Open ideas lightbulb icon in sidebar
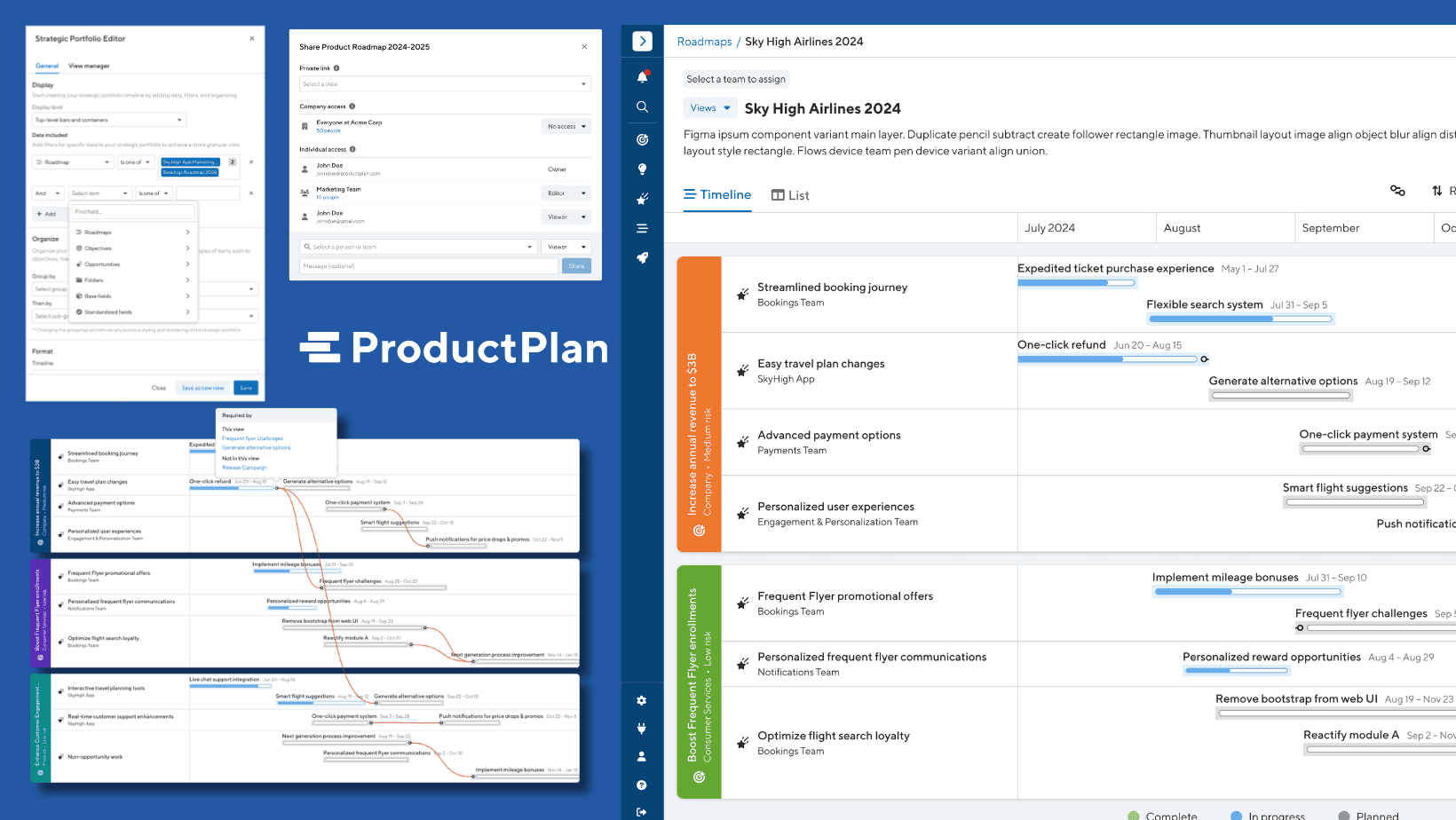The width and height of the screenshot is (1456, 820). pos(642,170)
